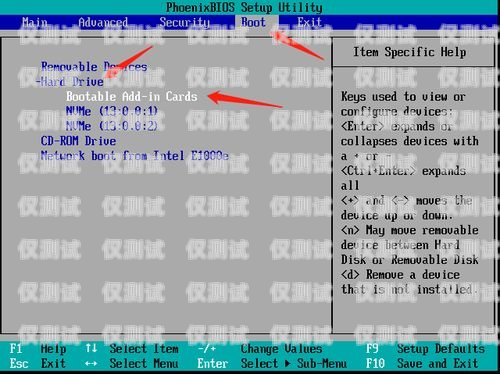Image resolution: width=500 pixels, height=374 pixels.
Task: Select NVMe (13:0.0:2) device
Action: 112,126
